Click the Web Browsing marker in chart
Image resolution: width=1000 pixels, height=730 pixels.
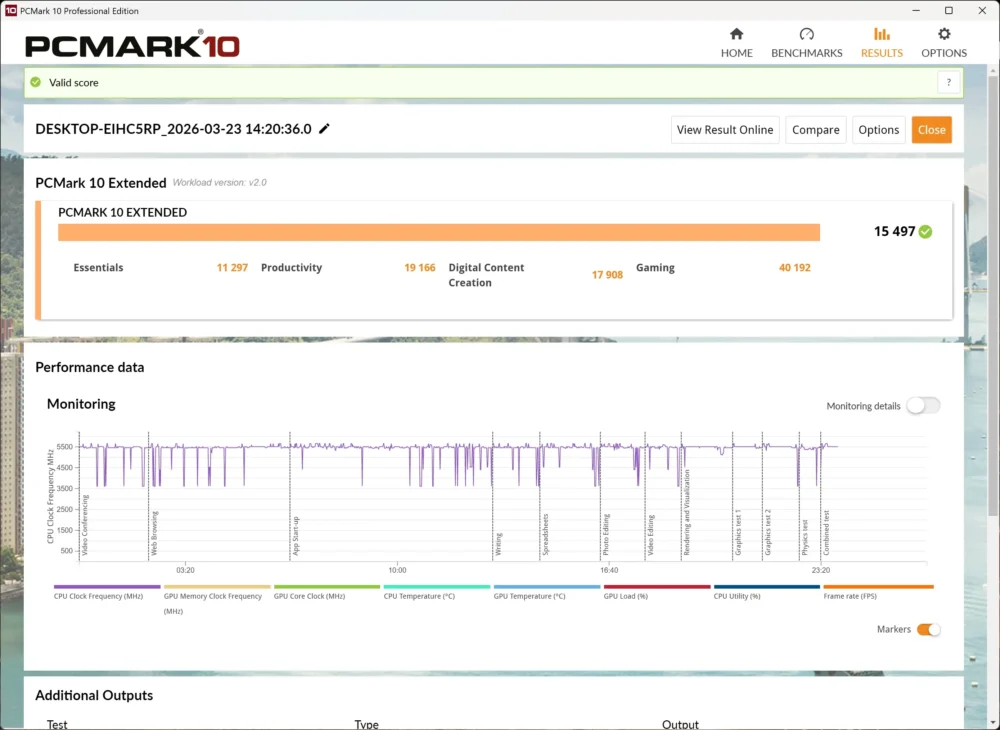[x=154, y=534]
